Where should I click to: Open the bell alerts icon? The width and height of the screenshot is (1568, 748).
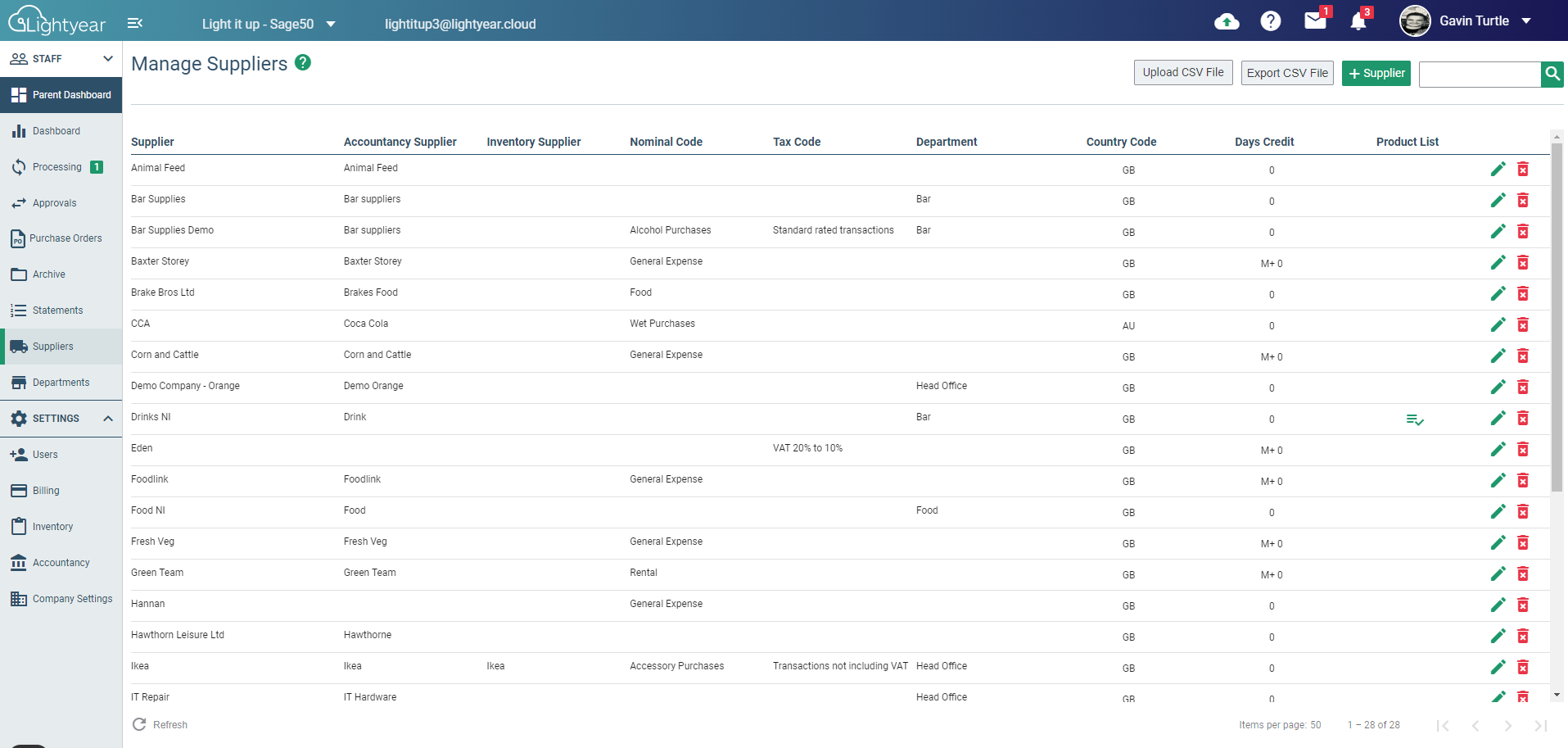click(x=1358, y=21)
